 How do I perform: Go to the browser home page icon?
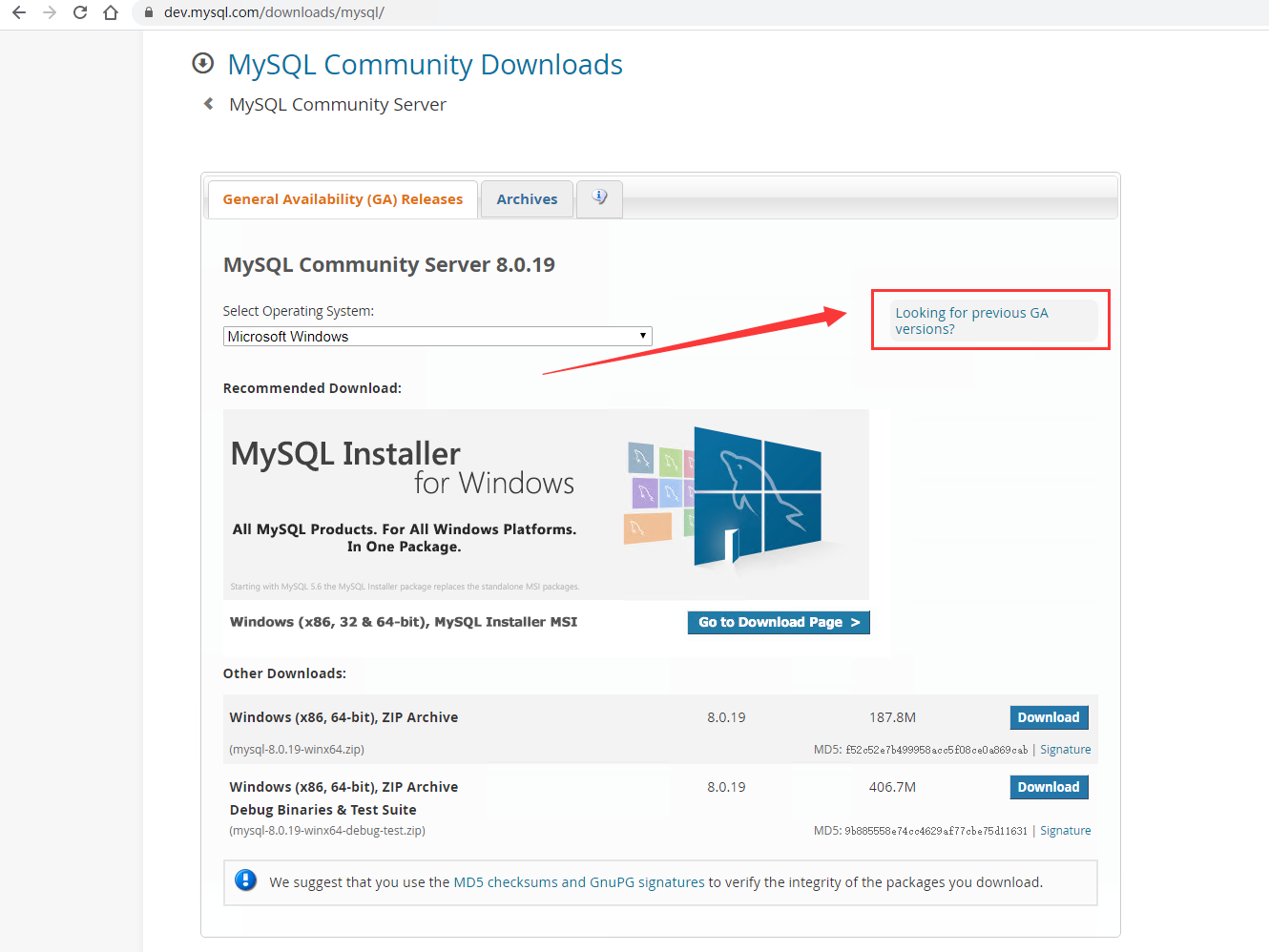(111, 12)
